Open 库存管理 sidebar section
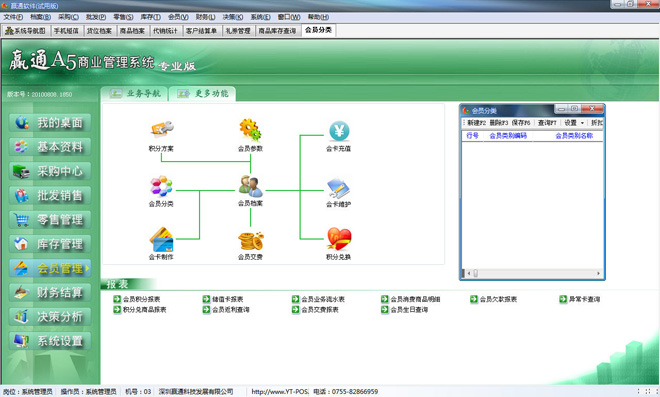The width and height of the screenshot is (660, 397). [50, 244]
